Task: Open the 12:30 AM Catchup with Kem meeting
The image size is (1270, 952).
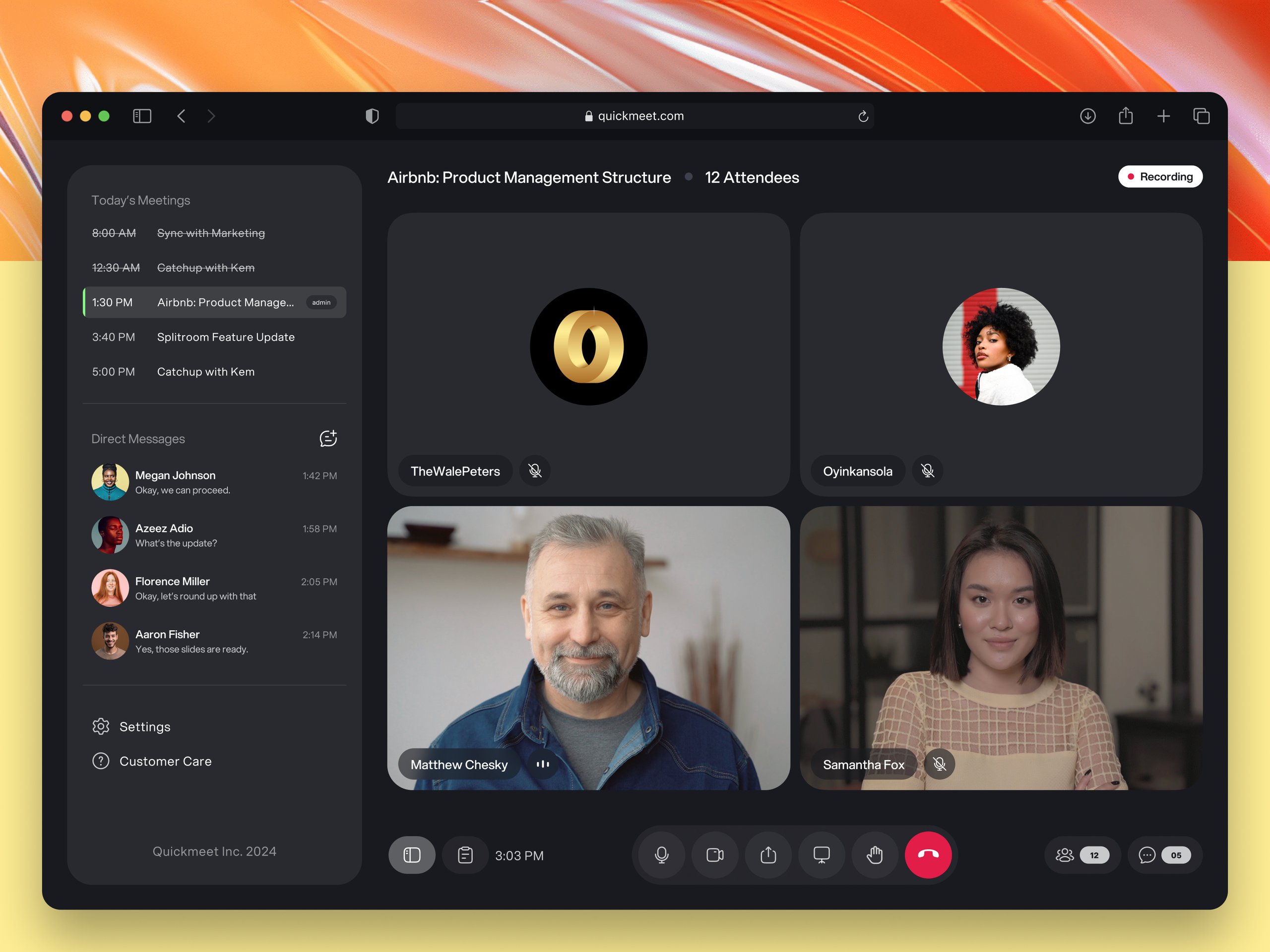Action: [215, 267]
